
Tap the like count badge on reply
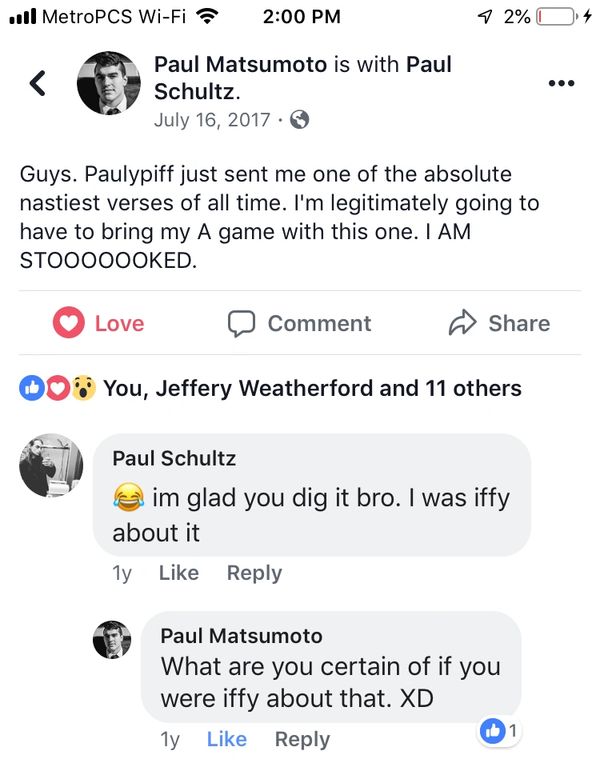coord(500,732)
